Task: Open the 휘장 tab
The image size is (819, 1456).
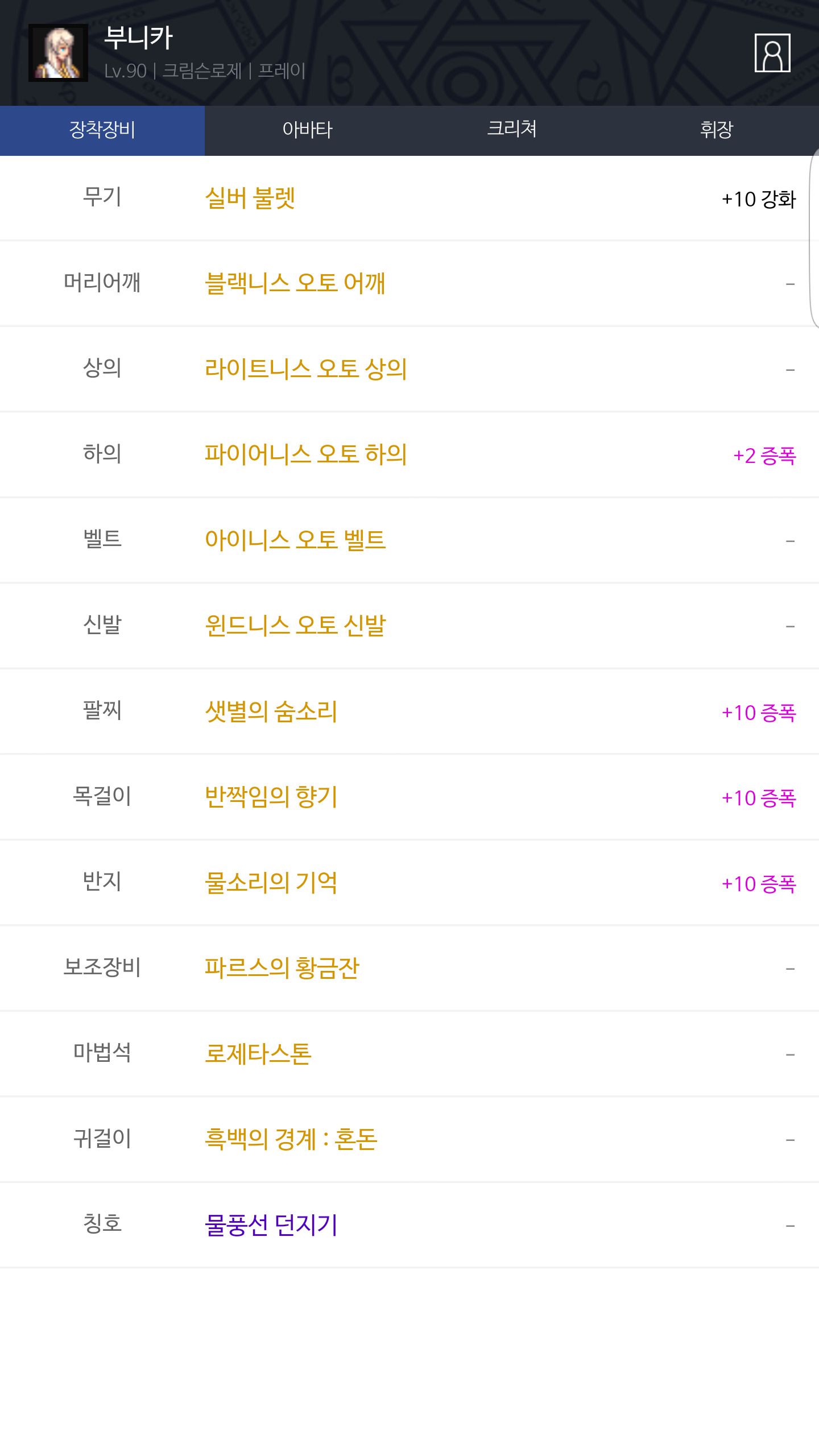Action: click(717, 130)
